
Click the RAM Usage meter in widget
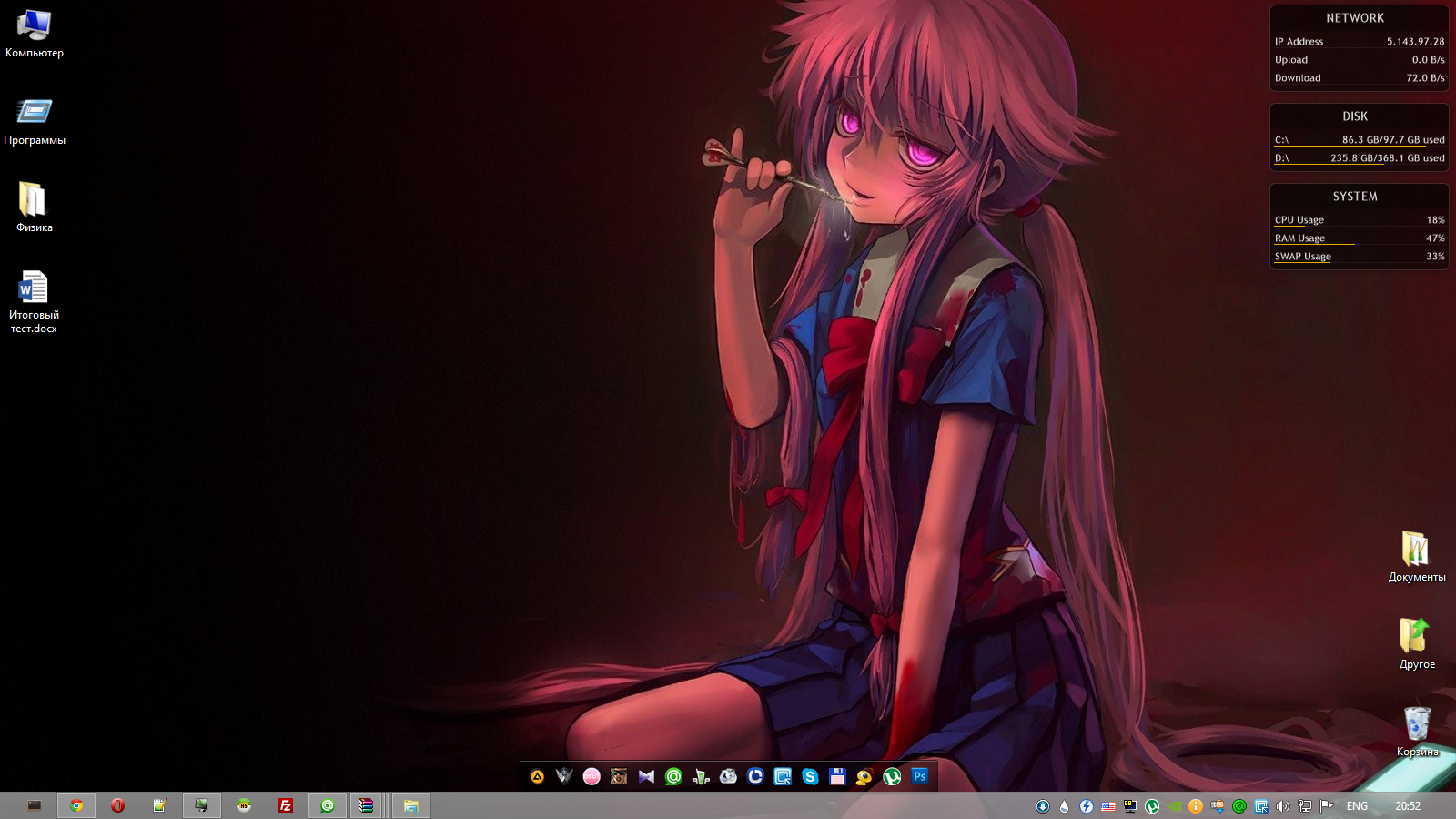pos(1359,238)
